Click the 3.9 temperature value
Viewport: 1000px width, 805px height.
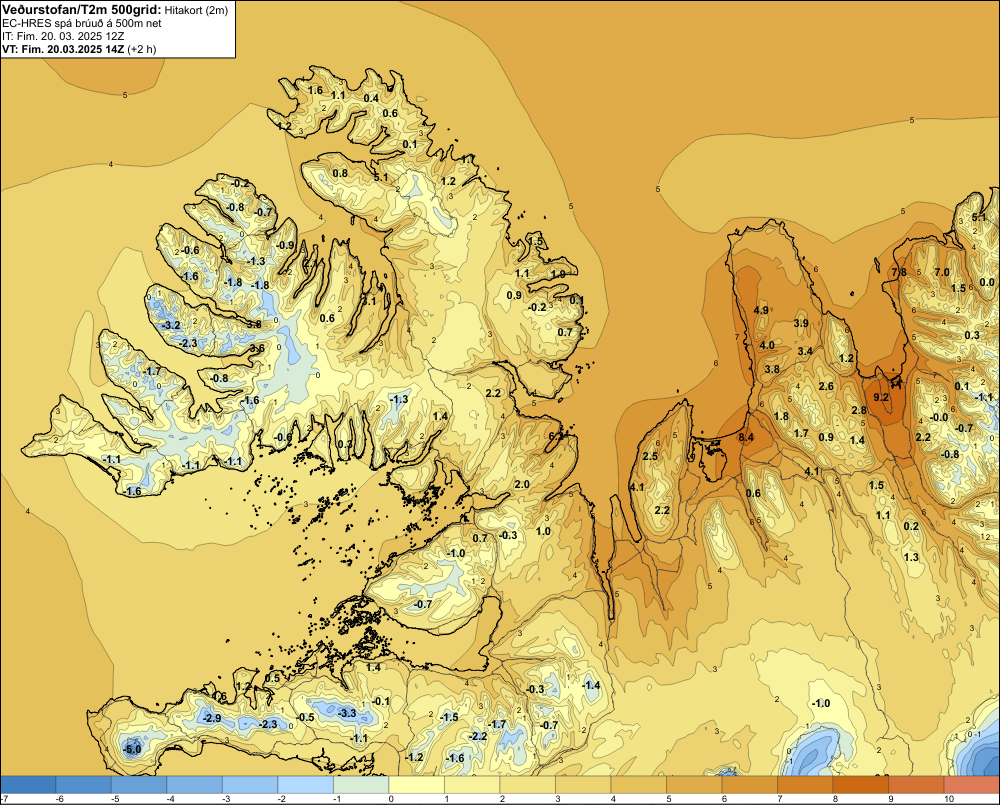tap(801, 323)
